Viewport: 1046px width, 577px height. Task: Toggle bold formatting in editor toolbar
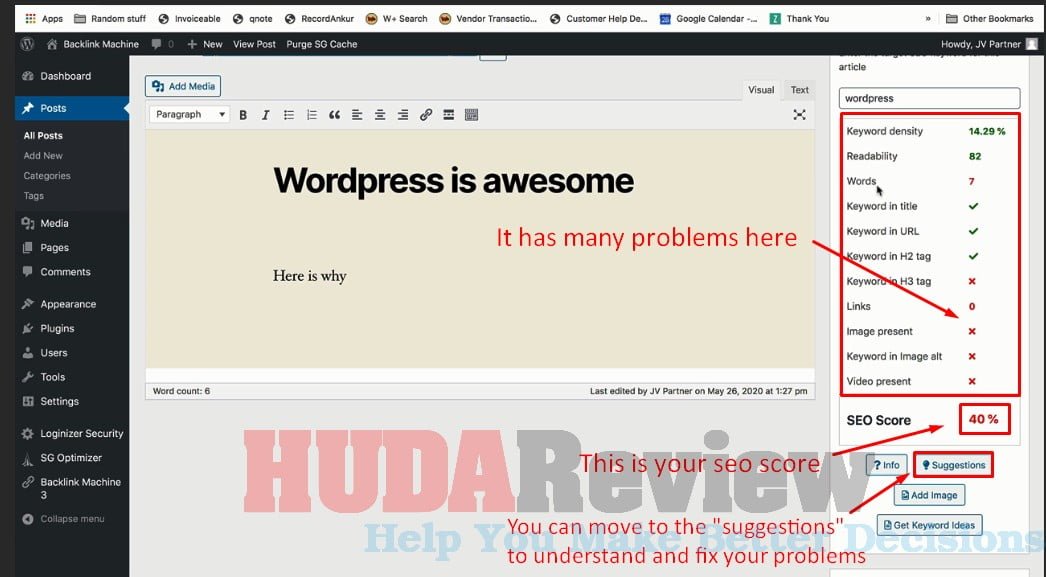tap(243, 115)
